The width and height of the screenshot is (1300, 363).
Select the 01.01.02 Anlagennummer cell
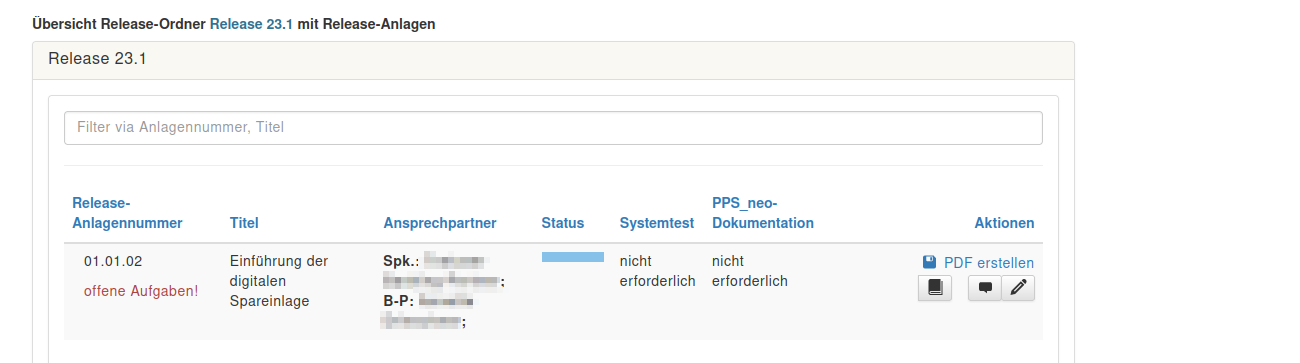pos(113,262)
